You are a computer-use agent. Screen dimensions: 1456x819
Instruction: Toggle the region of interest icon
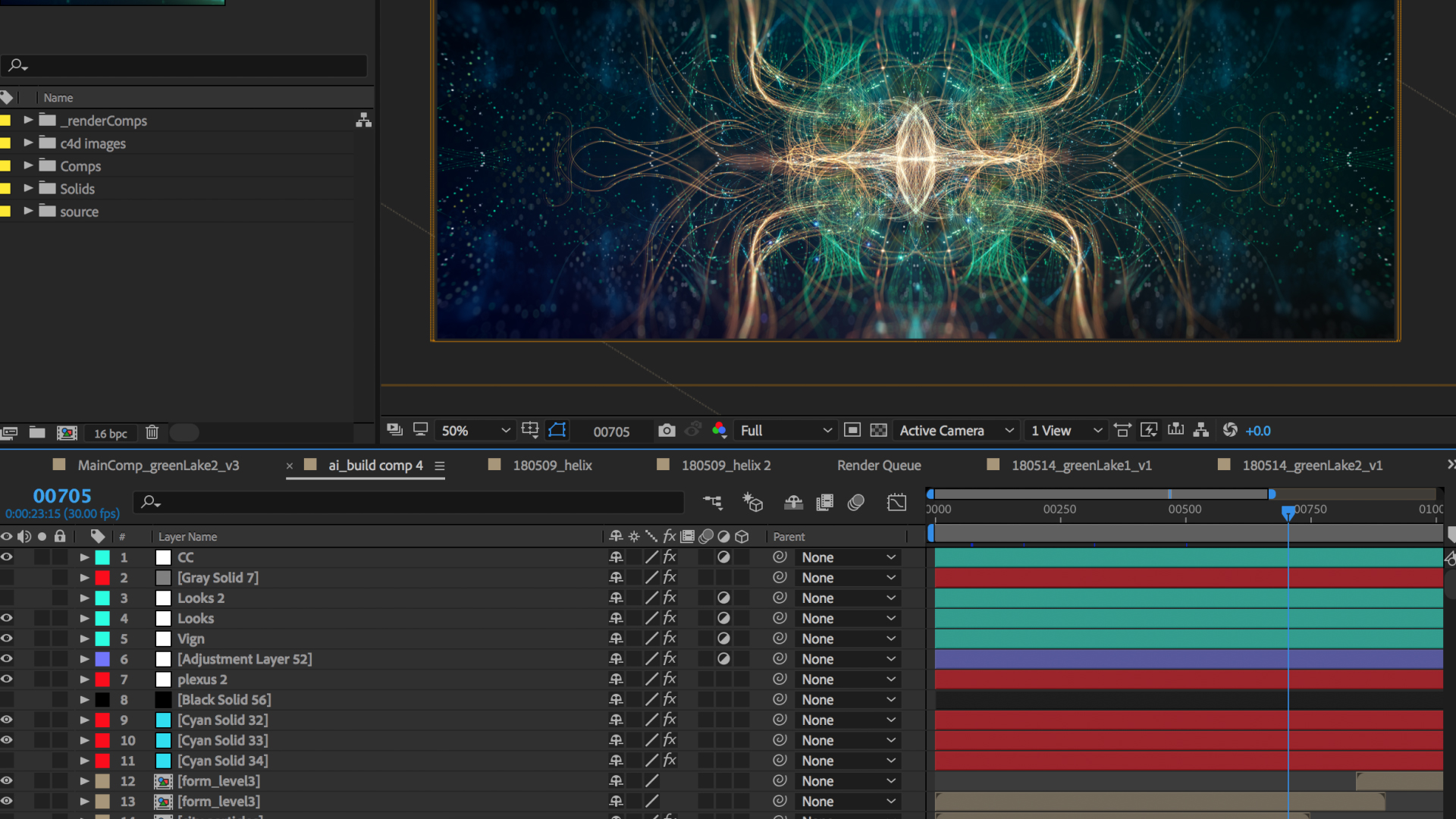852,431
